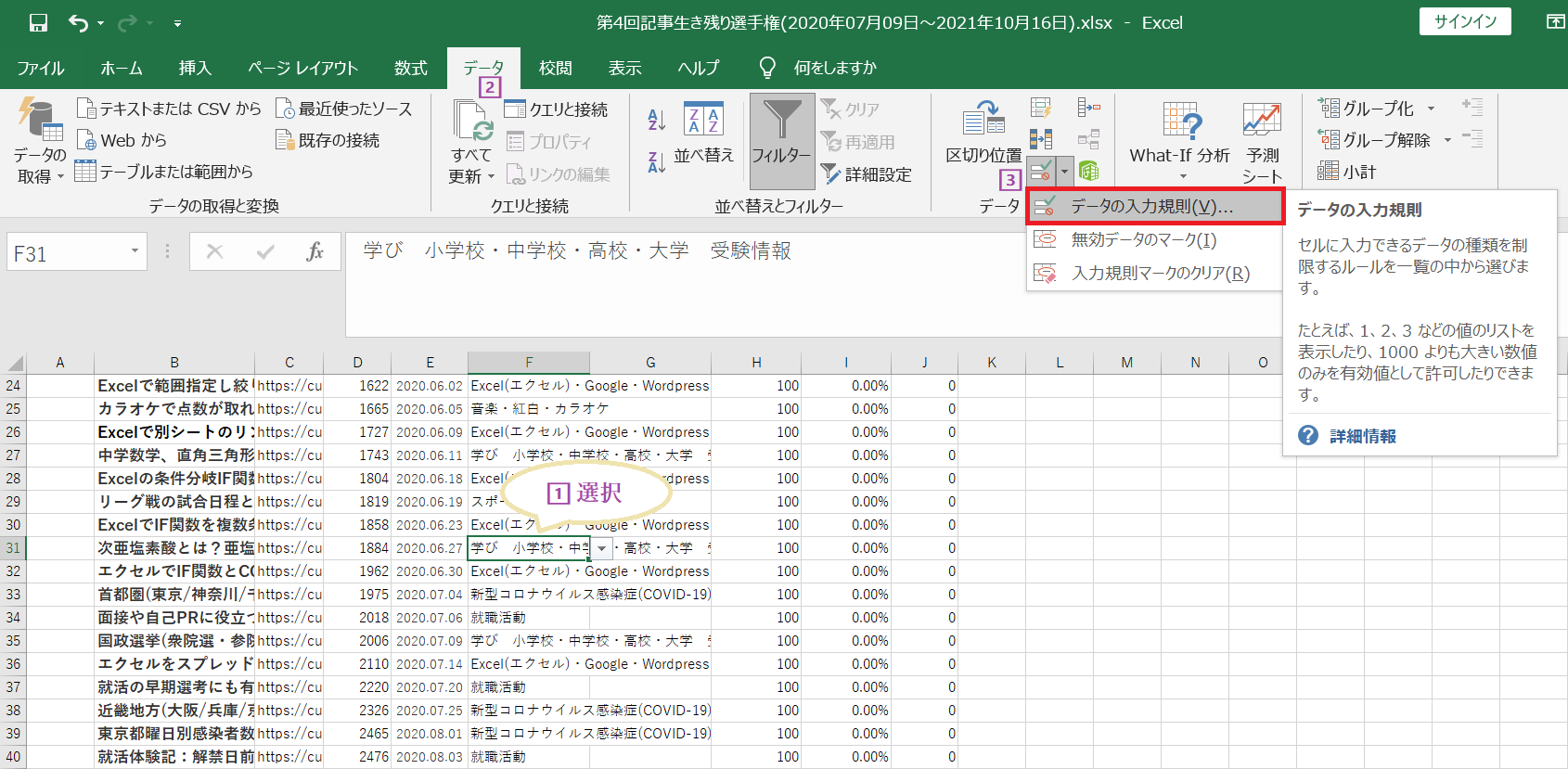
Task: Sort descending with the Z-A icon
Action: [656, 162]
